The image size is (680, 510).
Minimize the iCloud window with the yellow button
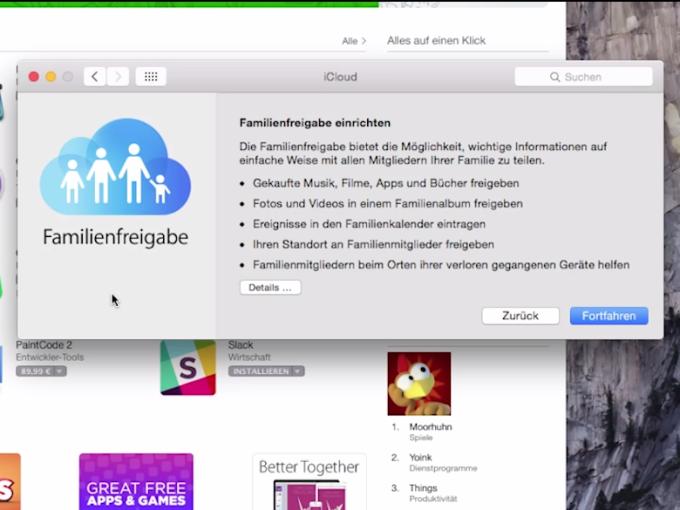click(x=51, y=77)
